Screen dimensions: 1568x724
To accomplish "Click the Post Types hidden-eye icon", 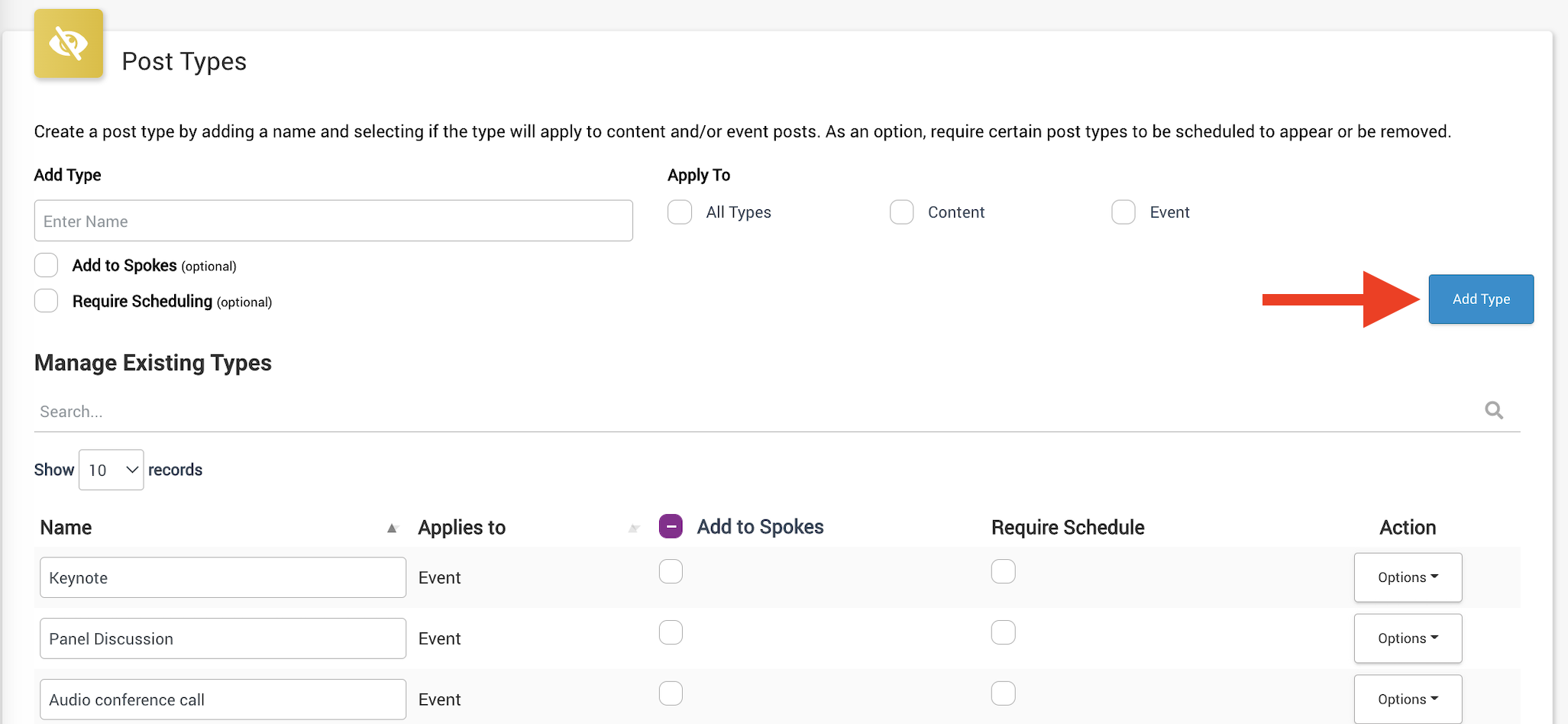I will [69, 44].
